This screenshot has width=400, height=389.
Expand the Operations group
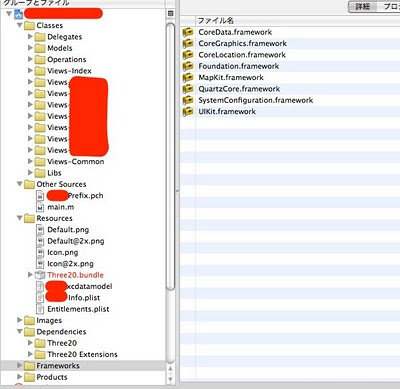point(30,59)
